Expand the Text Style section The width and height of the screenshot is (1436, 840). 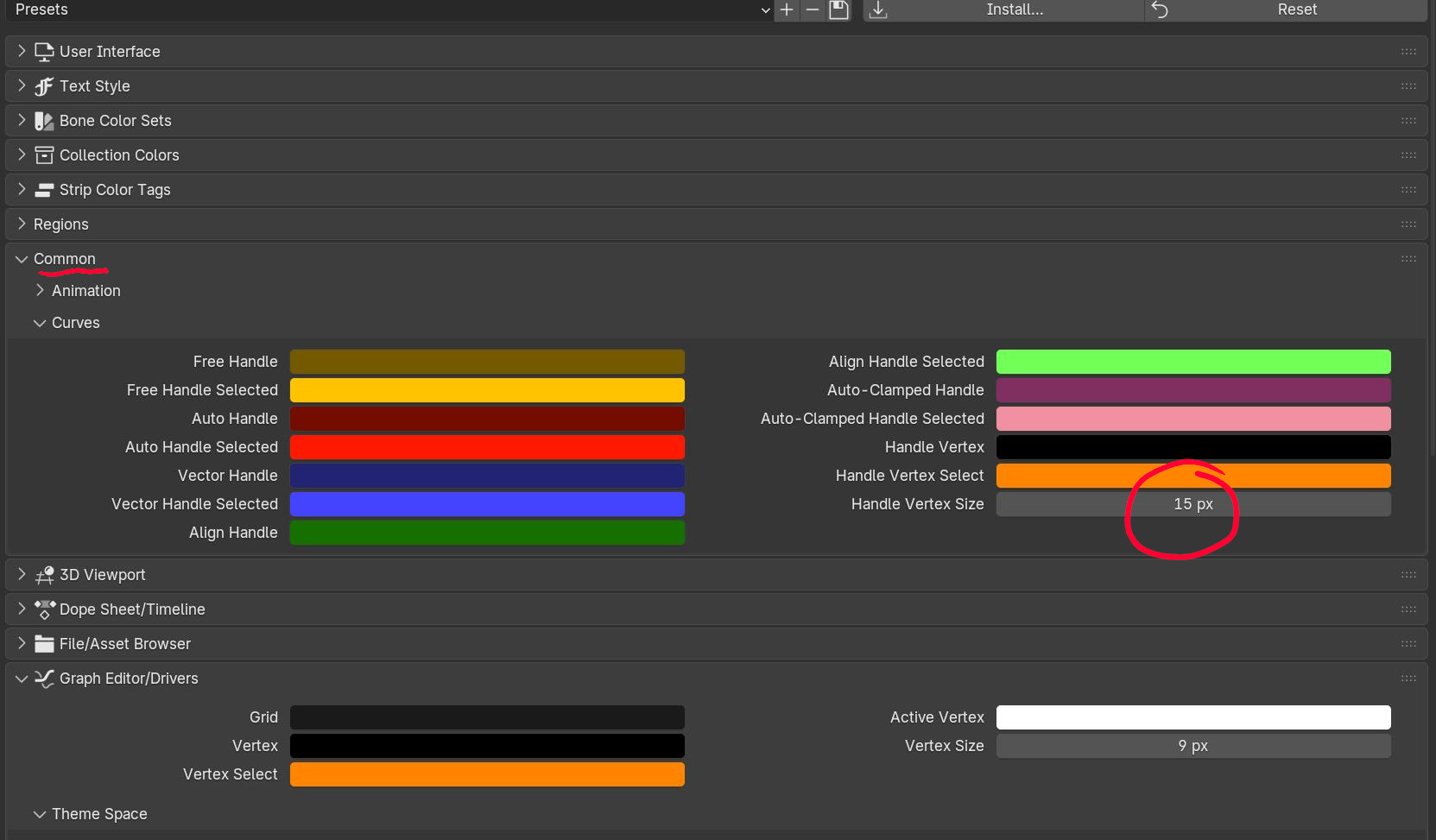(x=22, y=86)
